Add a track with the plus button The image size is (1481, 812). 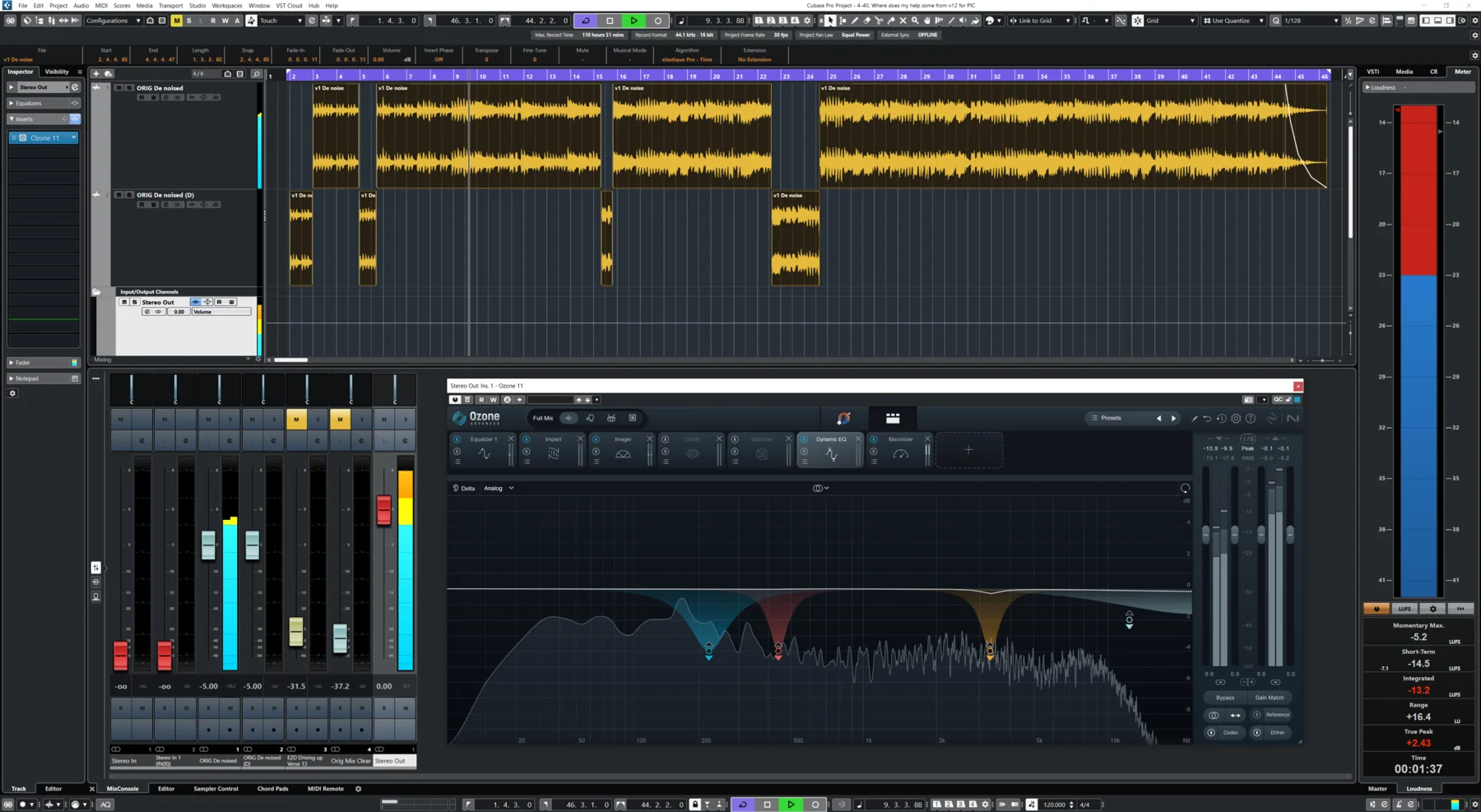(x=96, y=73)
